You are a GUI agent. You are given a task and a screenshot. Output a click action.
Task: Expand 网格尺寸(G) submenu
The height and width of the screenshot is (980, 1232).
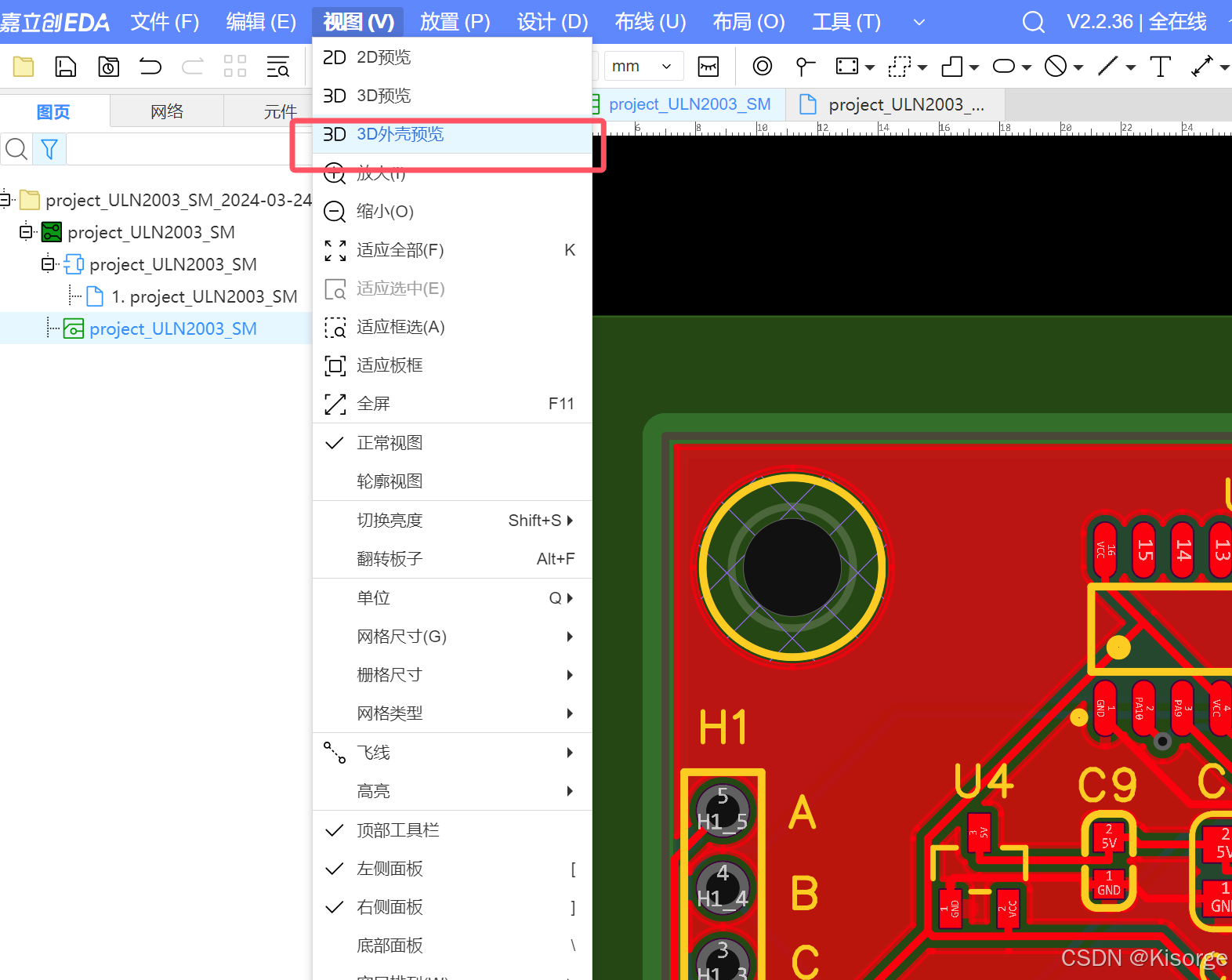pyautogui.click(x=452, y=637)
